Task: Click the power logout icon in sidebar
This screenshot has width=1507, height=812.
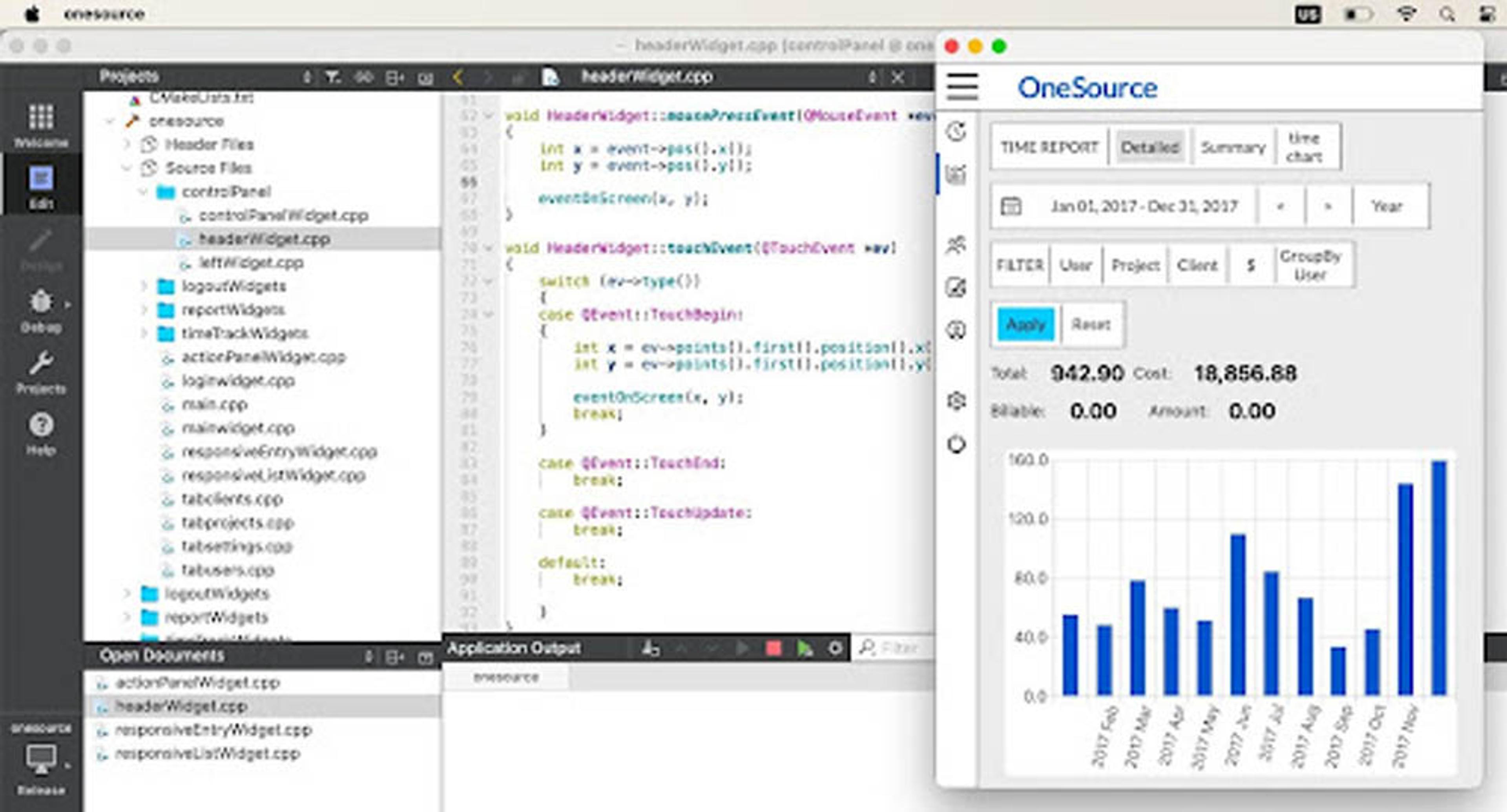Action: (956, 444)
